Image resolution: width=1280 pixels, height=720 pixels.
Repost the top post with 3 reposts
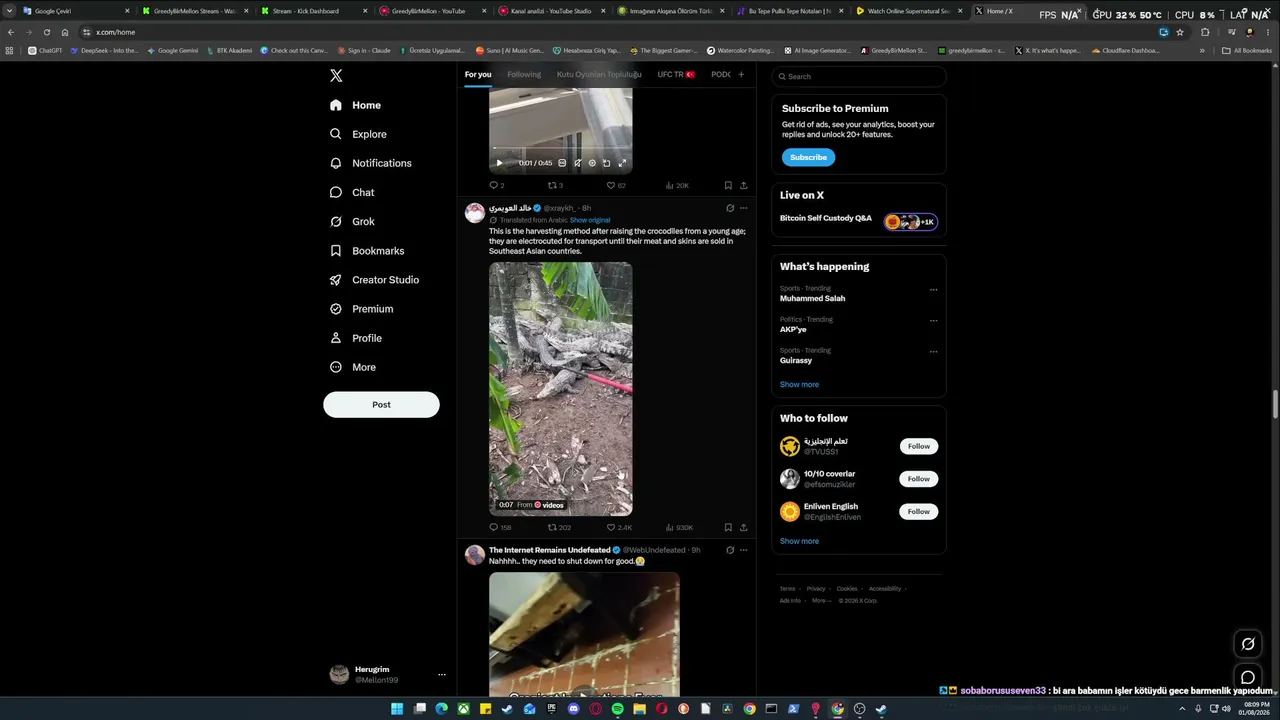[x=555, y=185]
